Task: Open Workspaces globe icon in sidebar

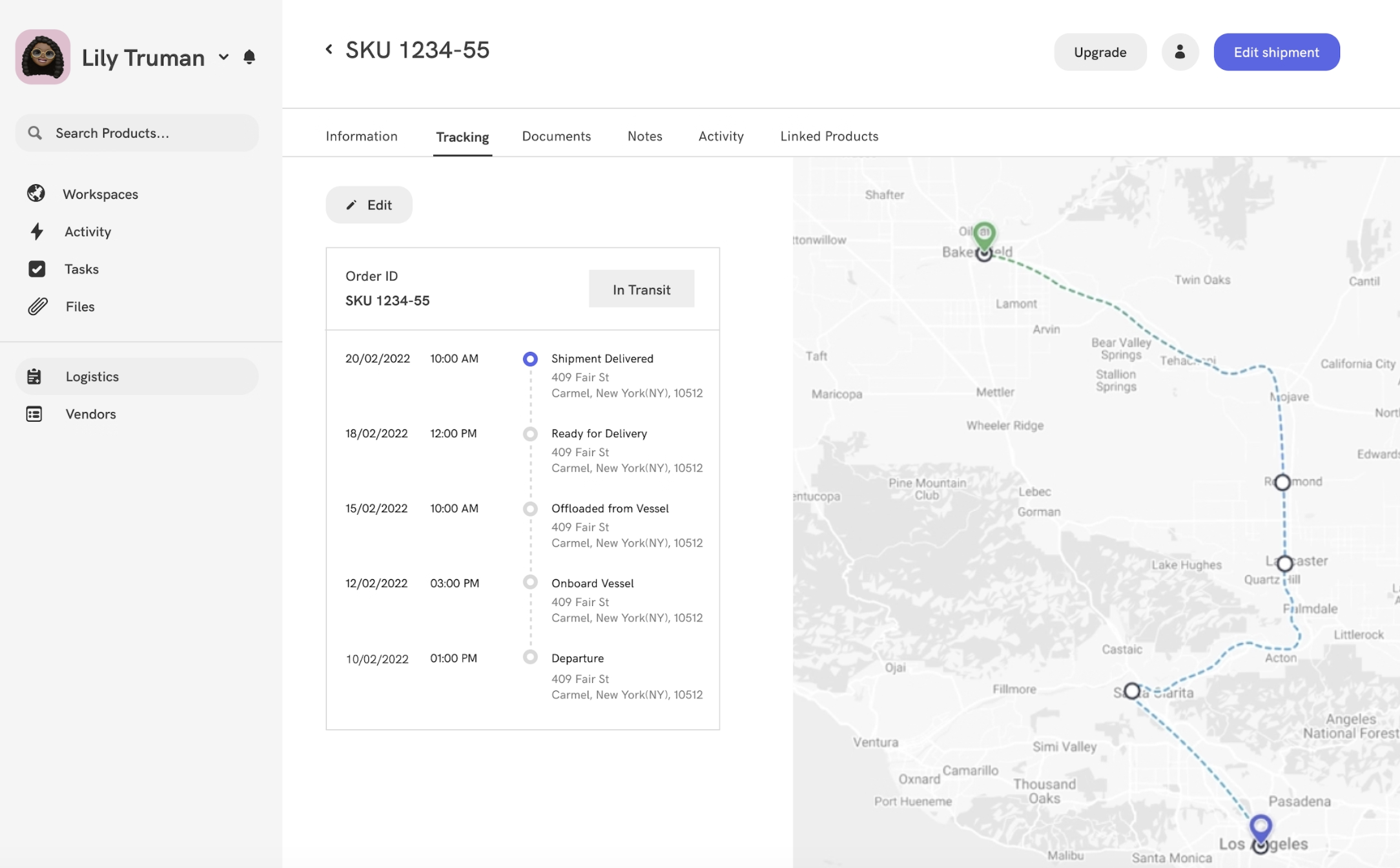Action: click(36, 194)
